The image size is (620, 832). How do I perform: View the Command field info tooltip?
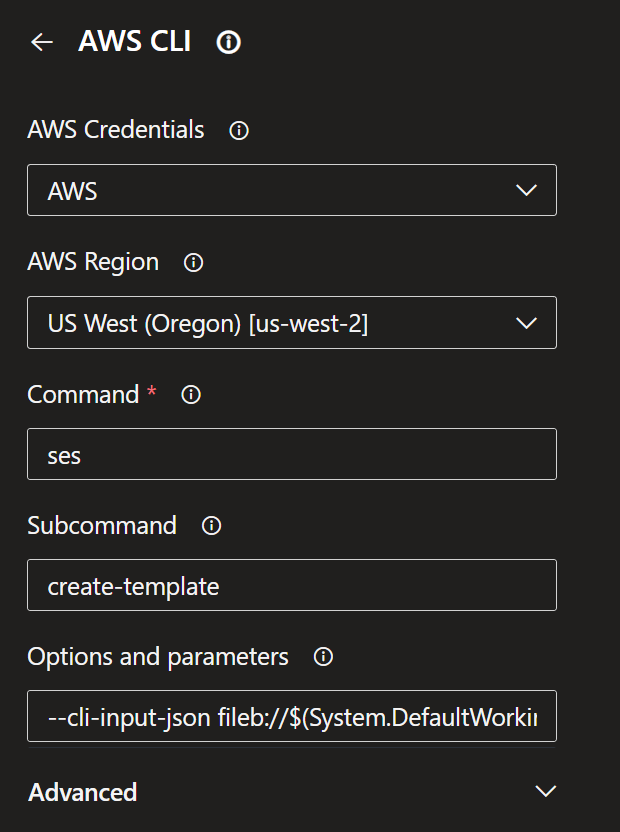(190, 395)
